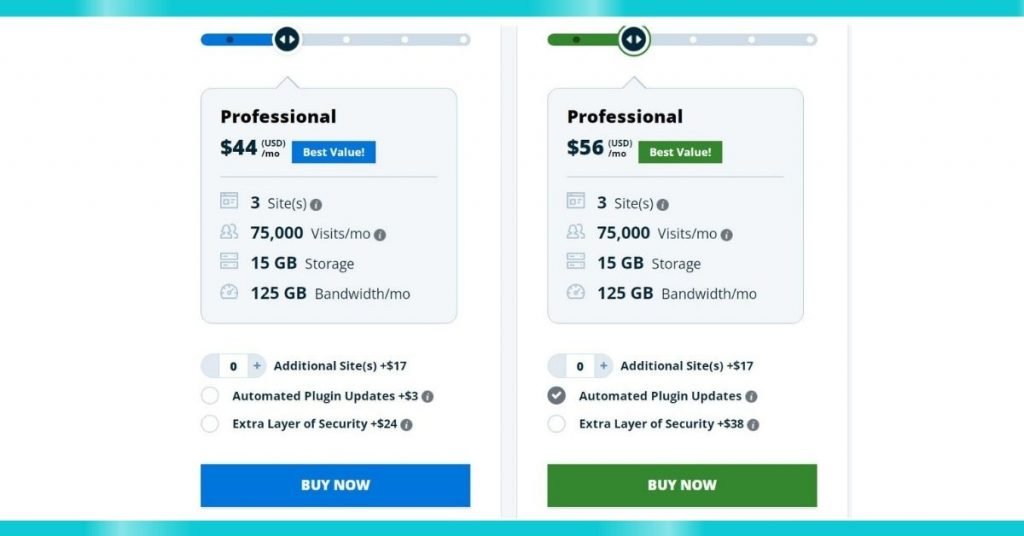Enable Extra Layer of Security +$24

[210, 424]
